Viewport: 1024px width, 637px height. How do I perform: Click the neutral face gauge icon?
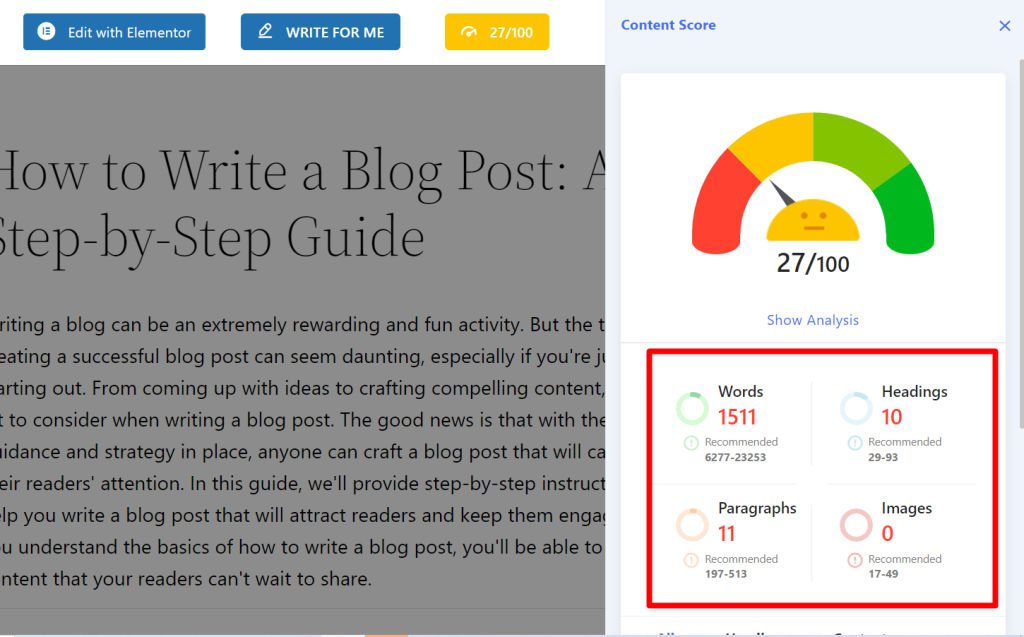click(x=813, y=220)
